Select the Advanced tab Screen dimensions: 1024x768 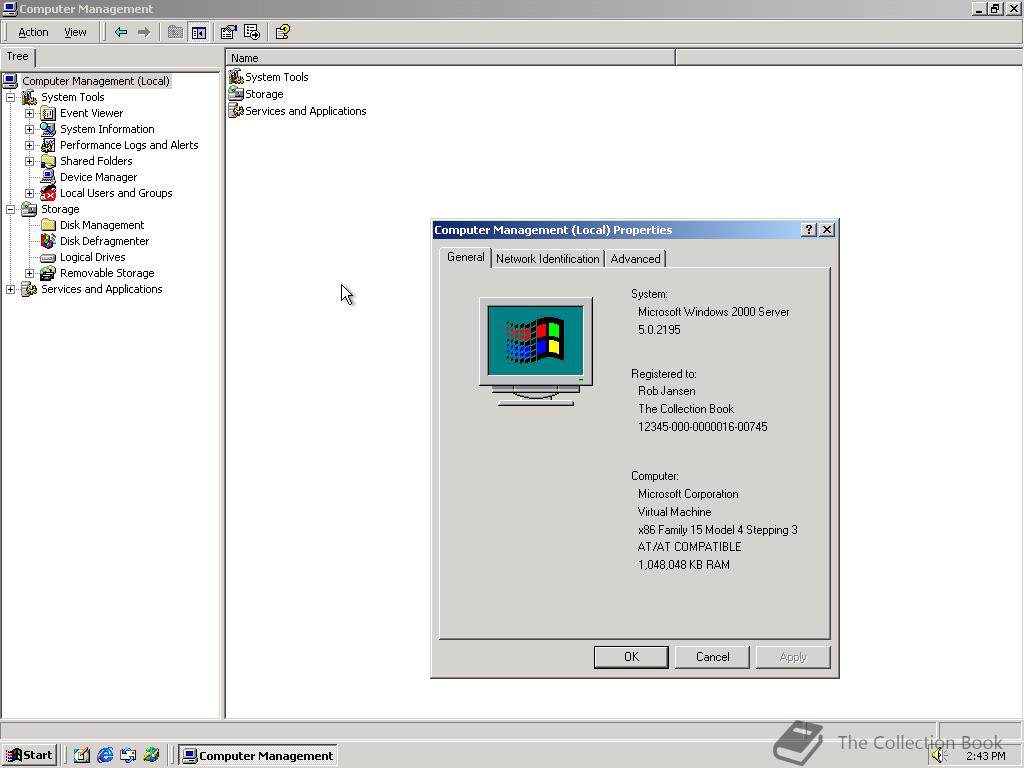click(635, 258)
